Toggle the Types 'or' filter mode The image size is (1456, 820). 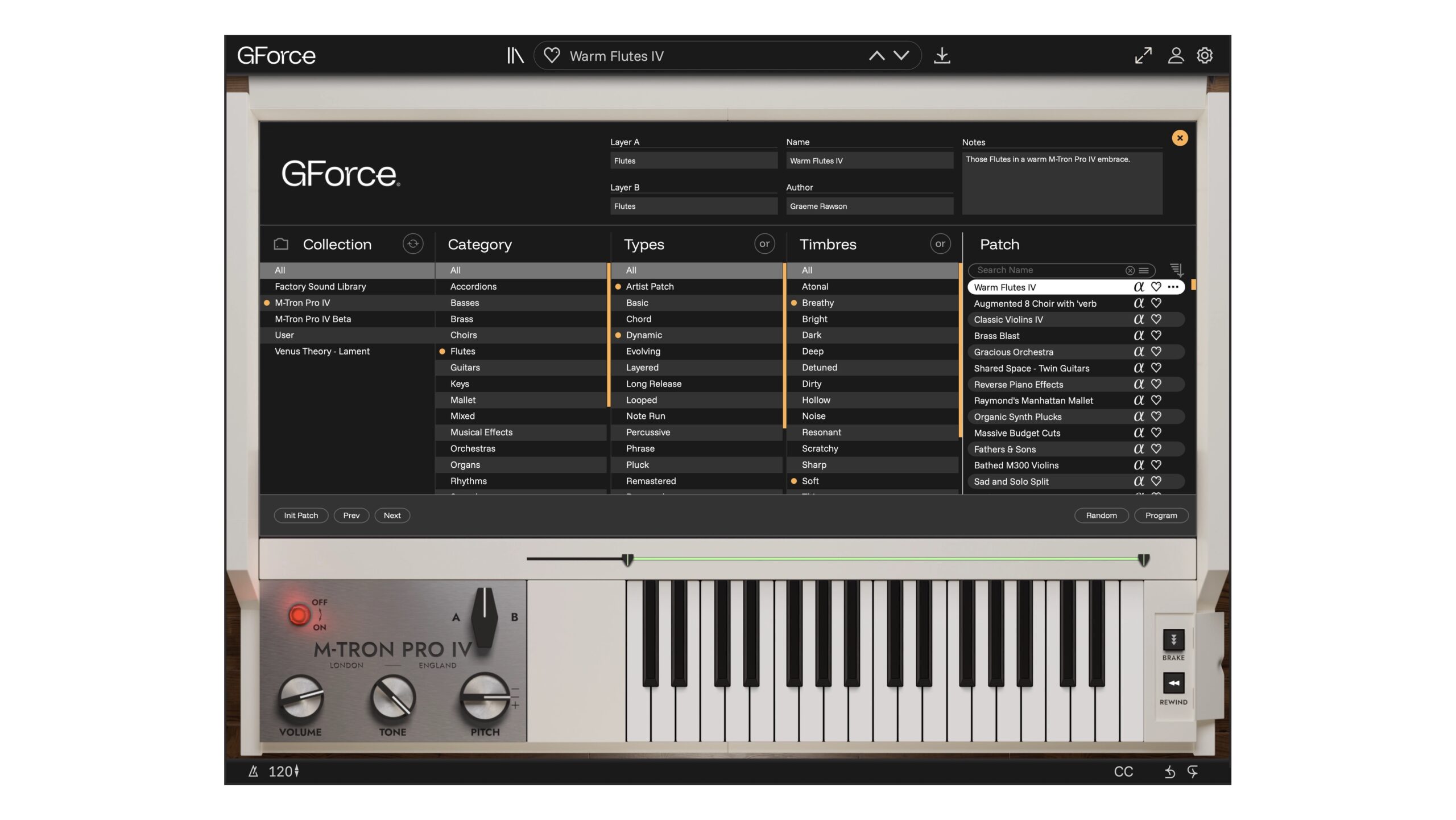[764, 244]
